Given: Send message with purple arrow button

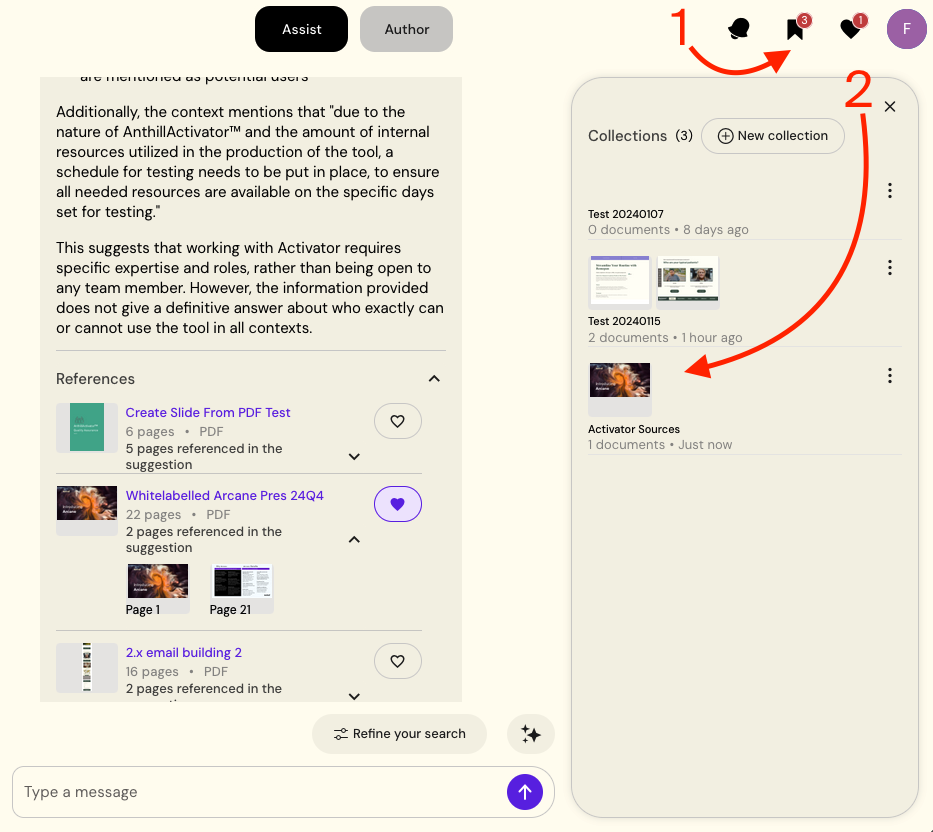Looking at the screenshot, I should pyautogui.click(x=525, y=792).
